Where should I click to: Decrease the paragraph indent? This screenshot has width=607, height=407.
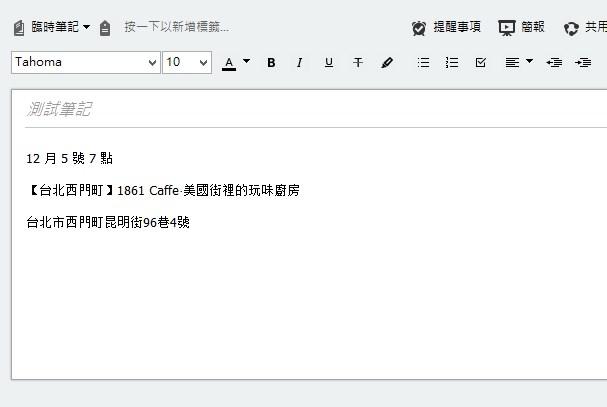tap(554, 63)
